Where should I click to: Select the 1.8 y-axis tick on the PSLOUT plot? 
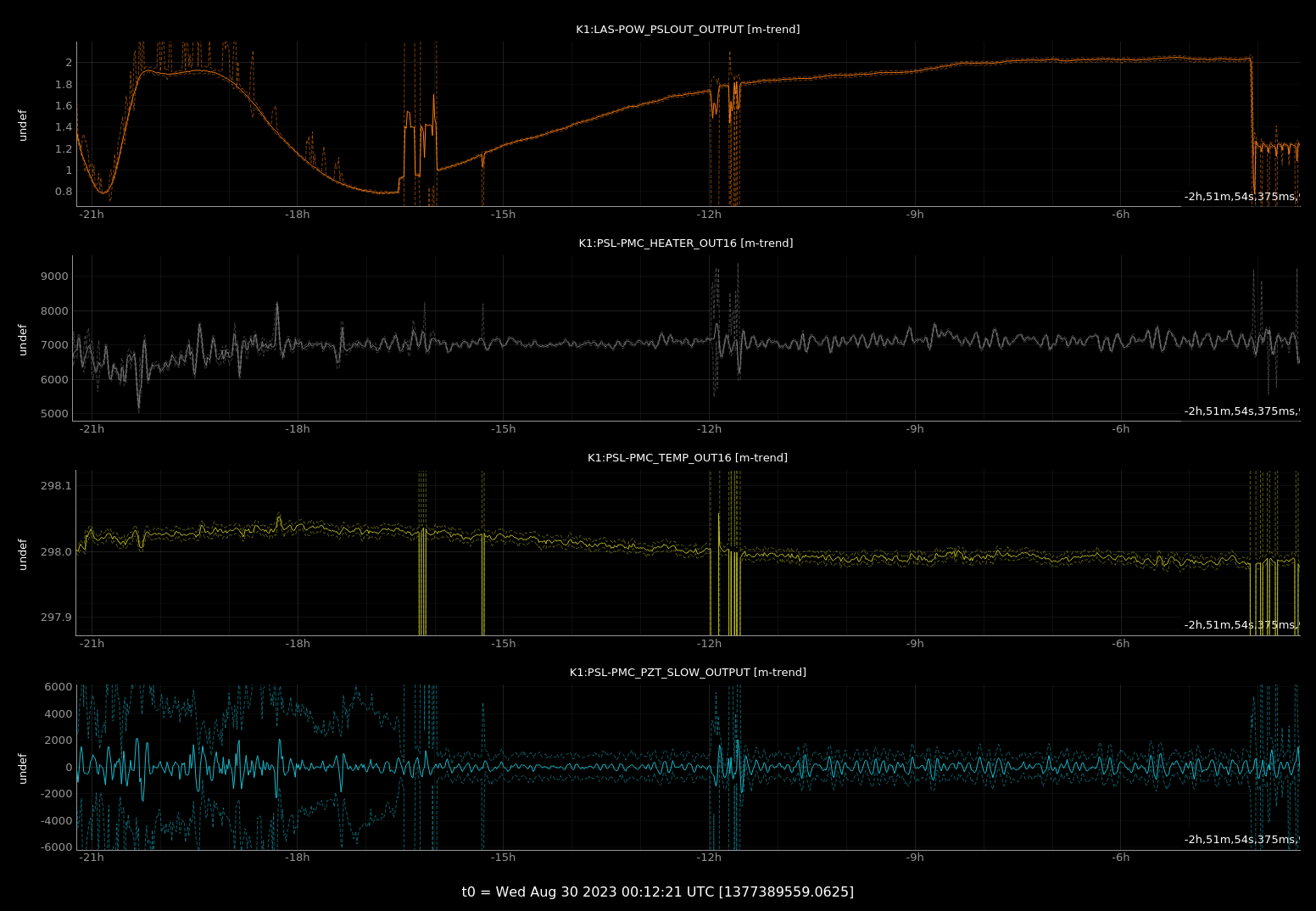(64, 85)
